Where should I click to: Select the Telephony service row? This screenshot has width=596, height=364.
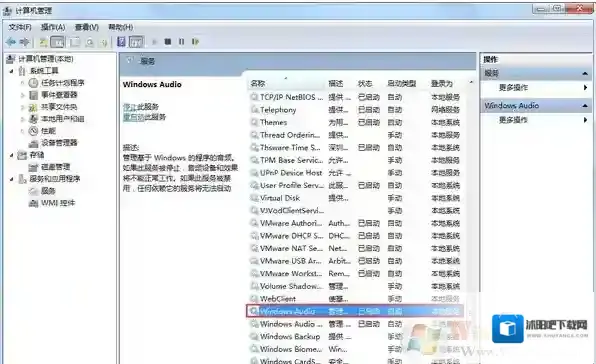click(x=355, y=110)
